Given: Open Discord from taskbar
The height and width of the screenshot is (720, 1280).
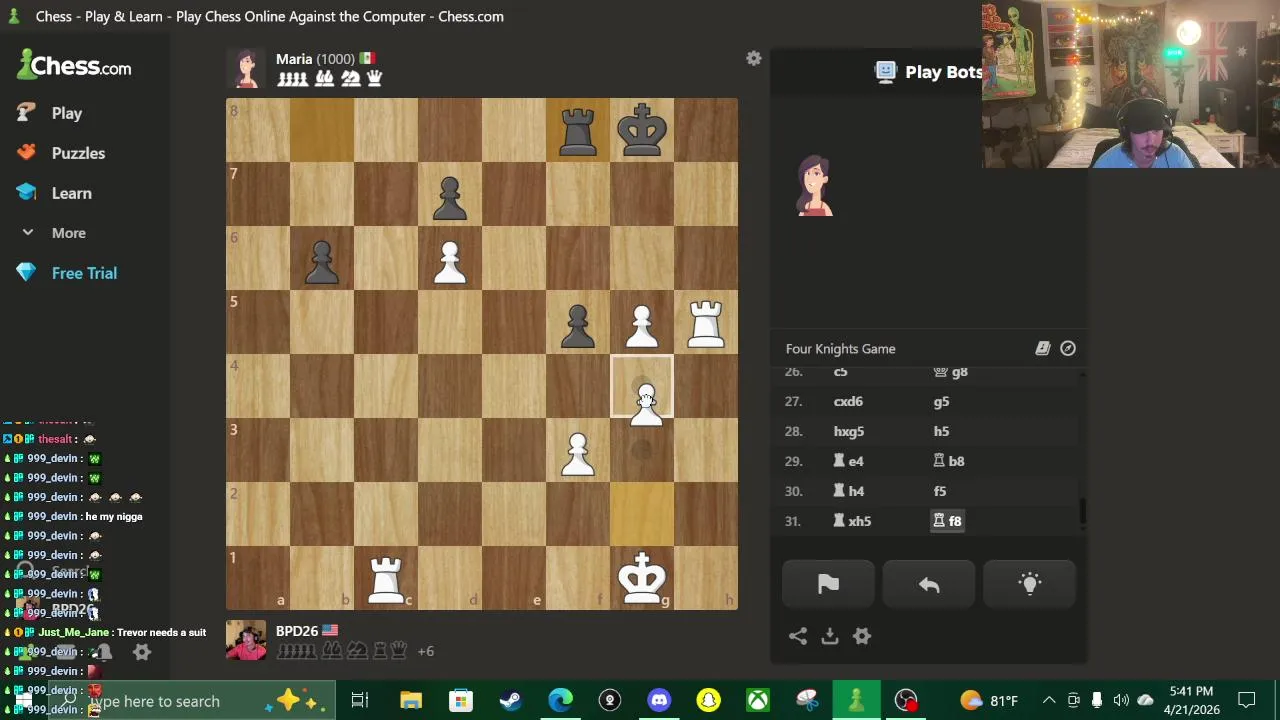Looking at the screenshot, I should 659,700.
